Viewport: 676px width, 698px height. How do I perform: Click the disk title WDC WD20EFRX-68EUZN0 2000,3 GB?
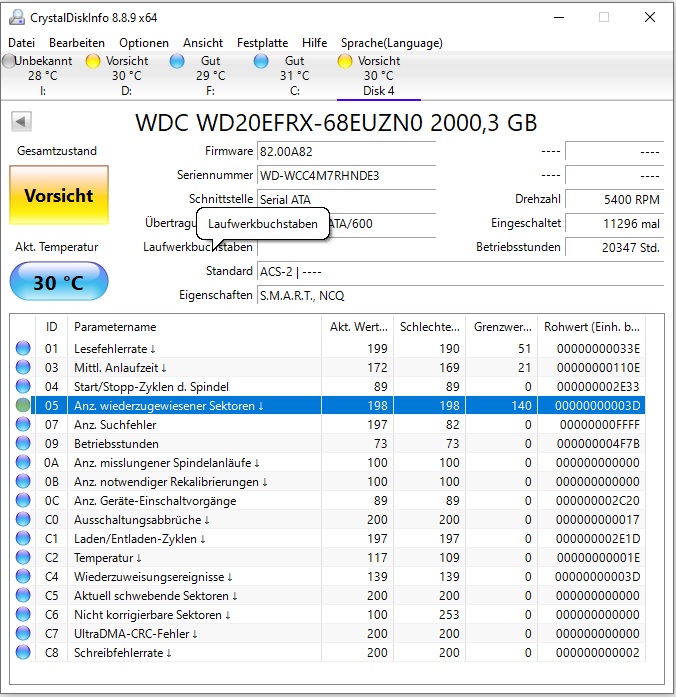(336, 123)
